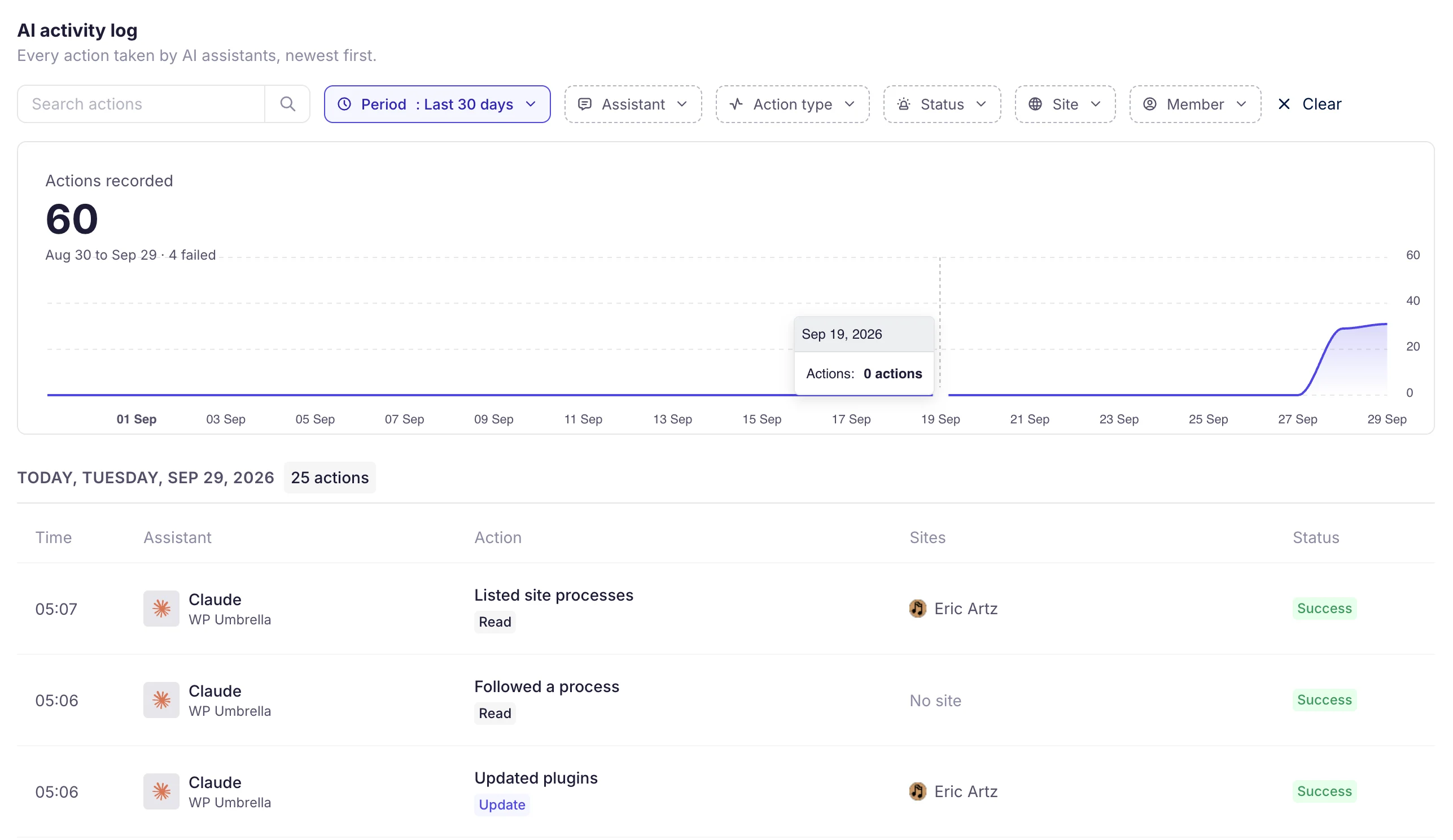Click the Assistant column header
Viewport: 1453px width, 840px height.
[178, 537]
